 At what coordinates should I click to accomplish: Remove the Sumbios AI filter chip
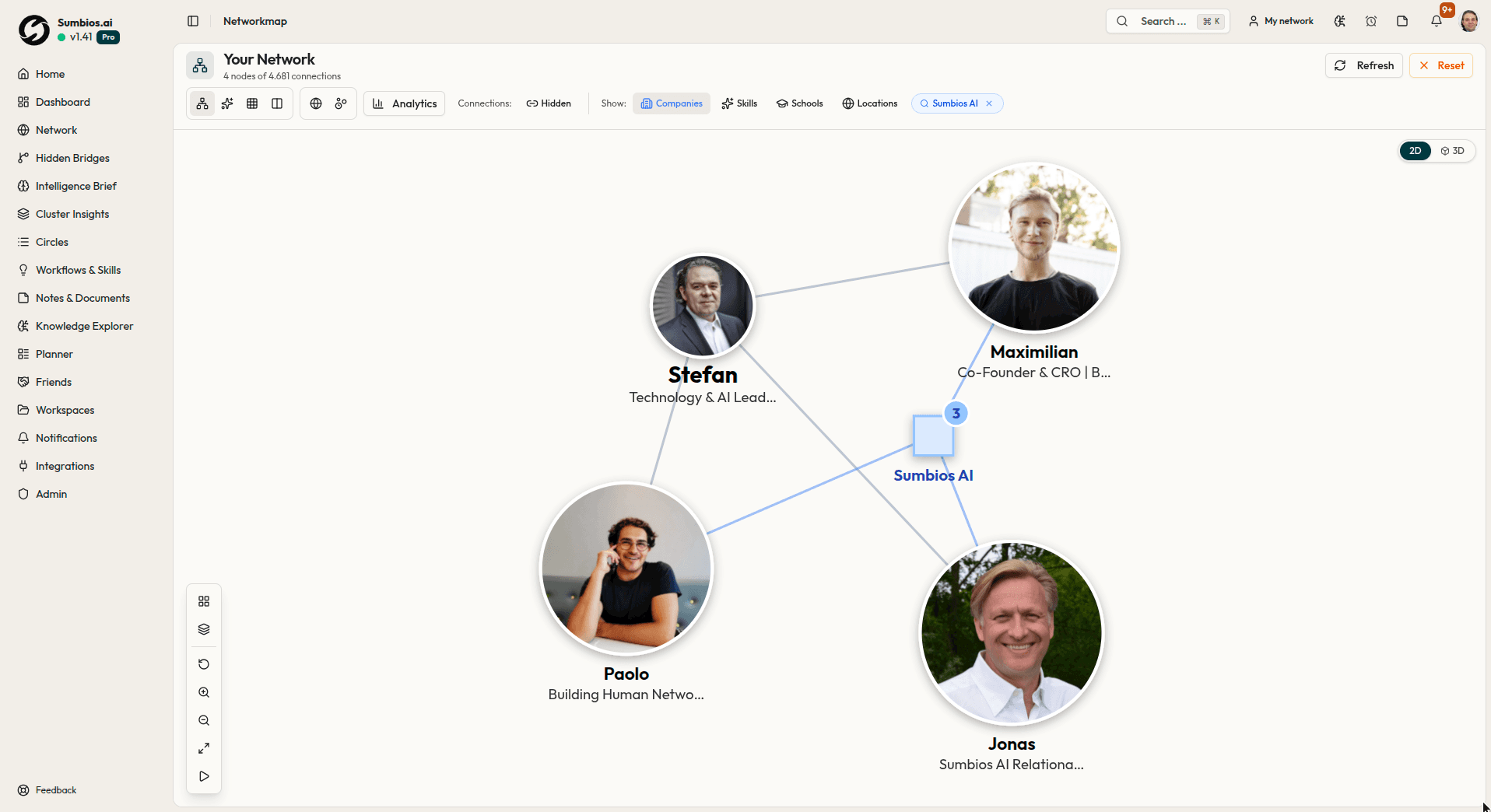989,103
